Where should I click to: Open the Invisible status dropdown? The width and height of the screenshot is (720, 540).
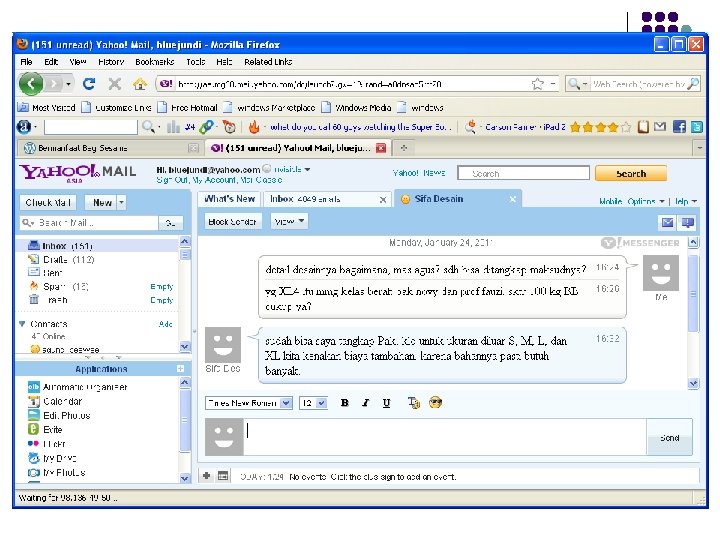pyautogui.click(x=307, y=169)
